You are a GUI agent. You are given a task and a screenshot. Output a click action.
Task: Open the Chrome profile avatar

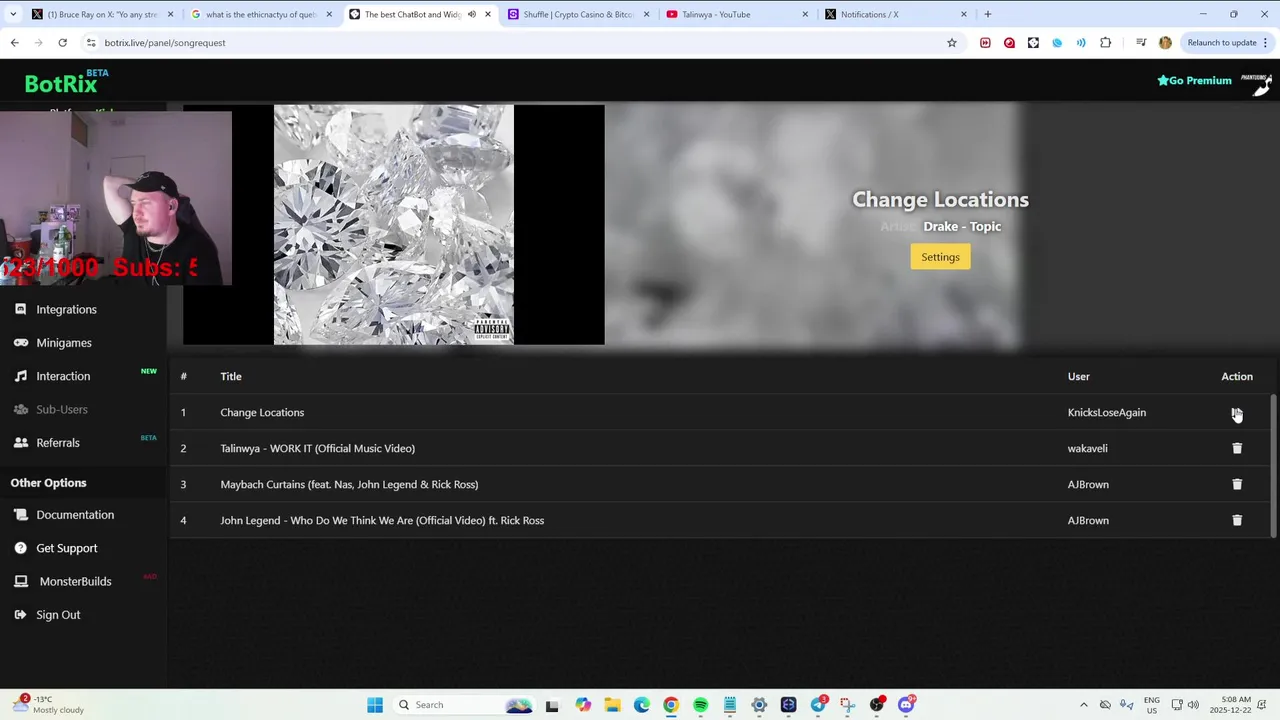tap(1165, 42)
